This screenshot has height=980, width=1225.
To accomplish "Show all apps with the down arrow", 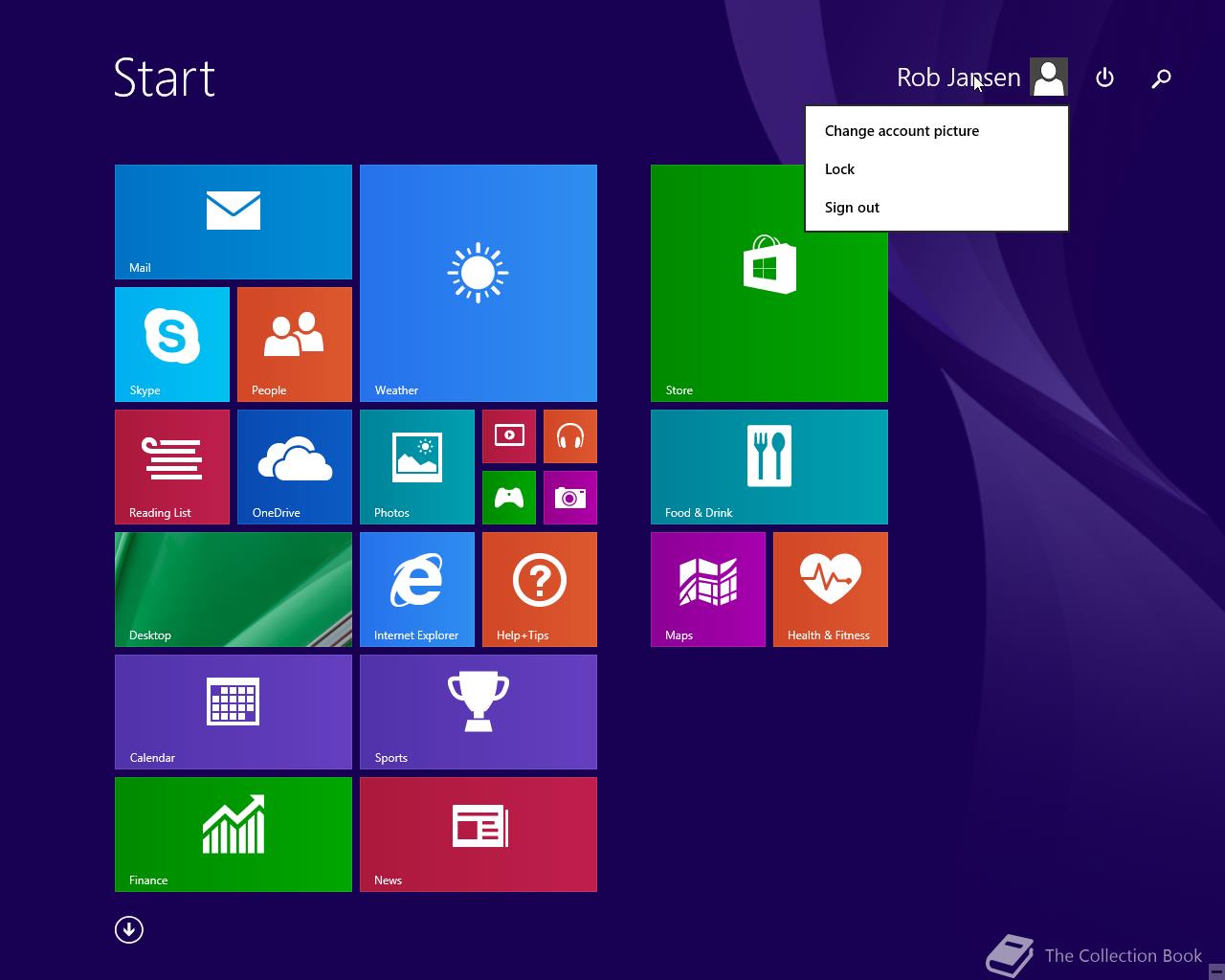I will point(129,929).
